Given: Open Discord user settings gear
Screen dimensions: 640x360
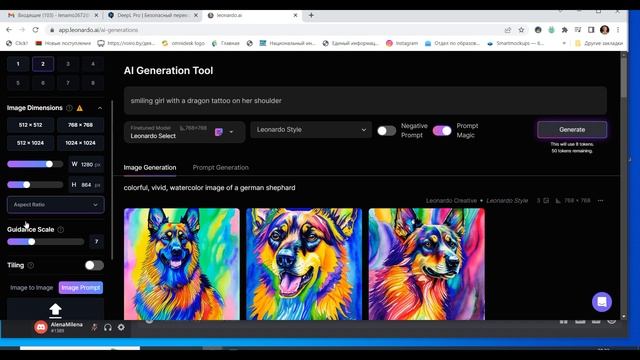Looking at the screenshot, I should pos(121,327).
